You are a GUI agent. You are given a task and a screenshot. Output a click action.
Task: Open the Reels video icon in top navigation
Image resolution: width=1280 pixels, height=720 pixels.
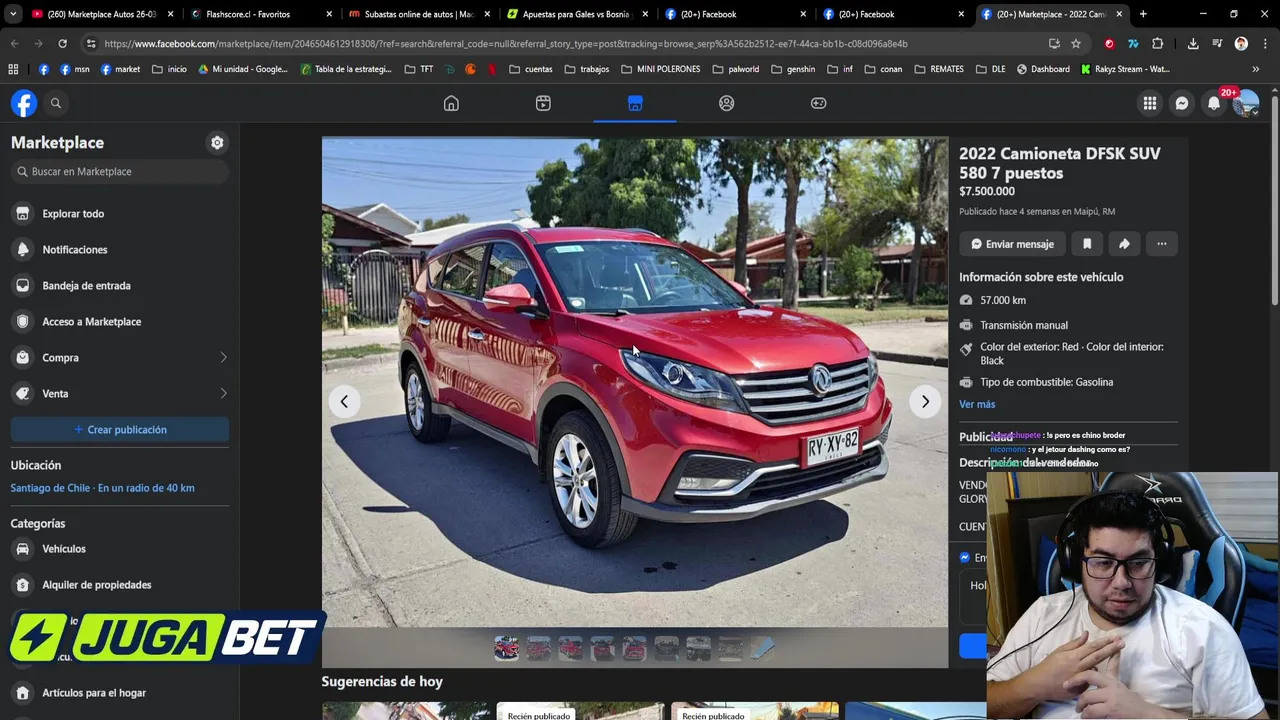coord(543,103)
